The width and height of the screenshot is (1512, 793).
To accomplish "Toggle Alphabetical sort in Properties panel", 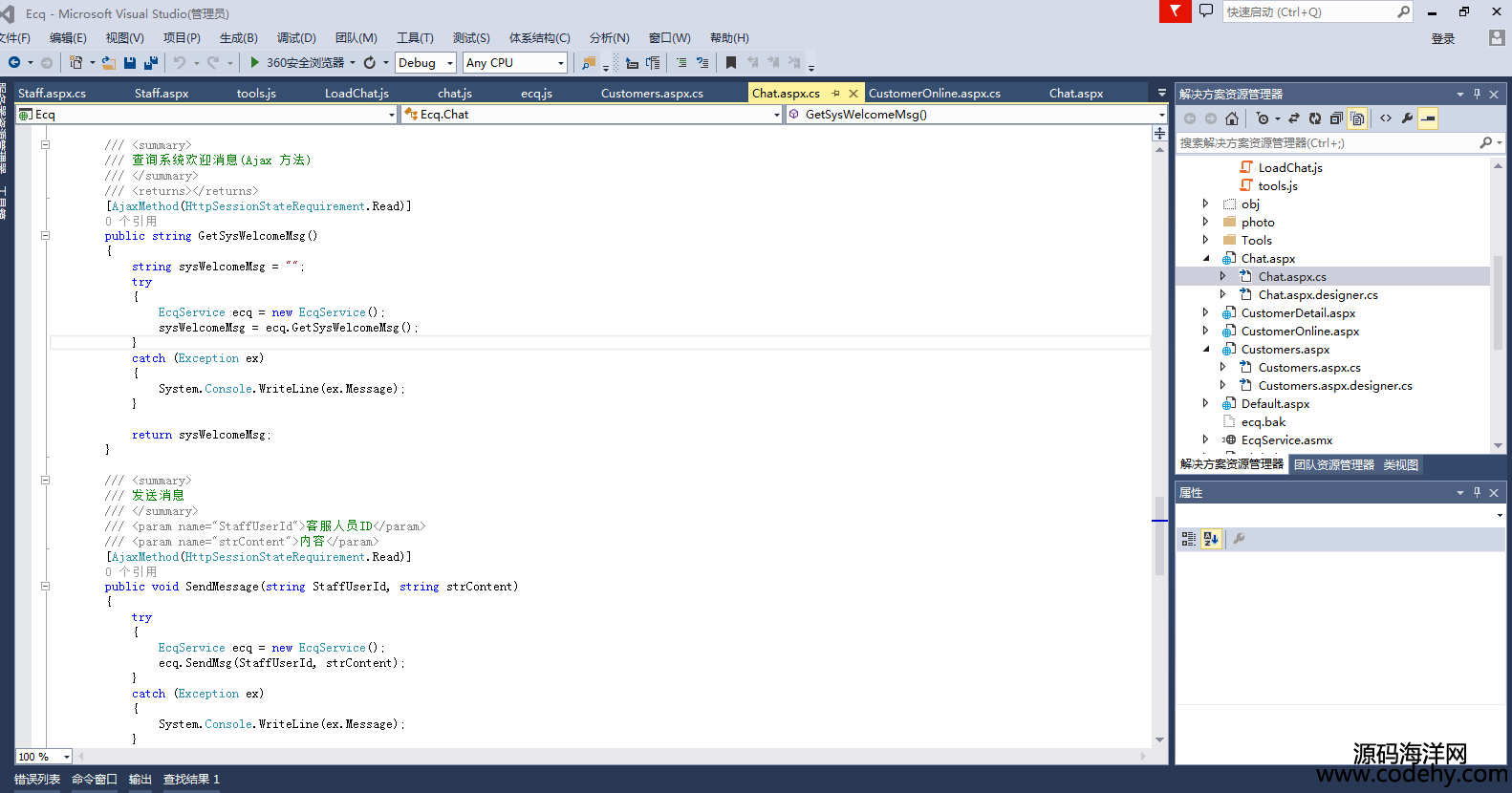I will point(1211,539).
